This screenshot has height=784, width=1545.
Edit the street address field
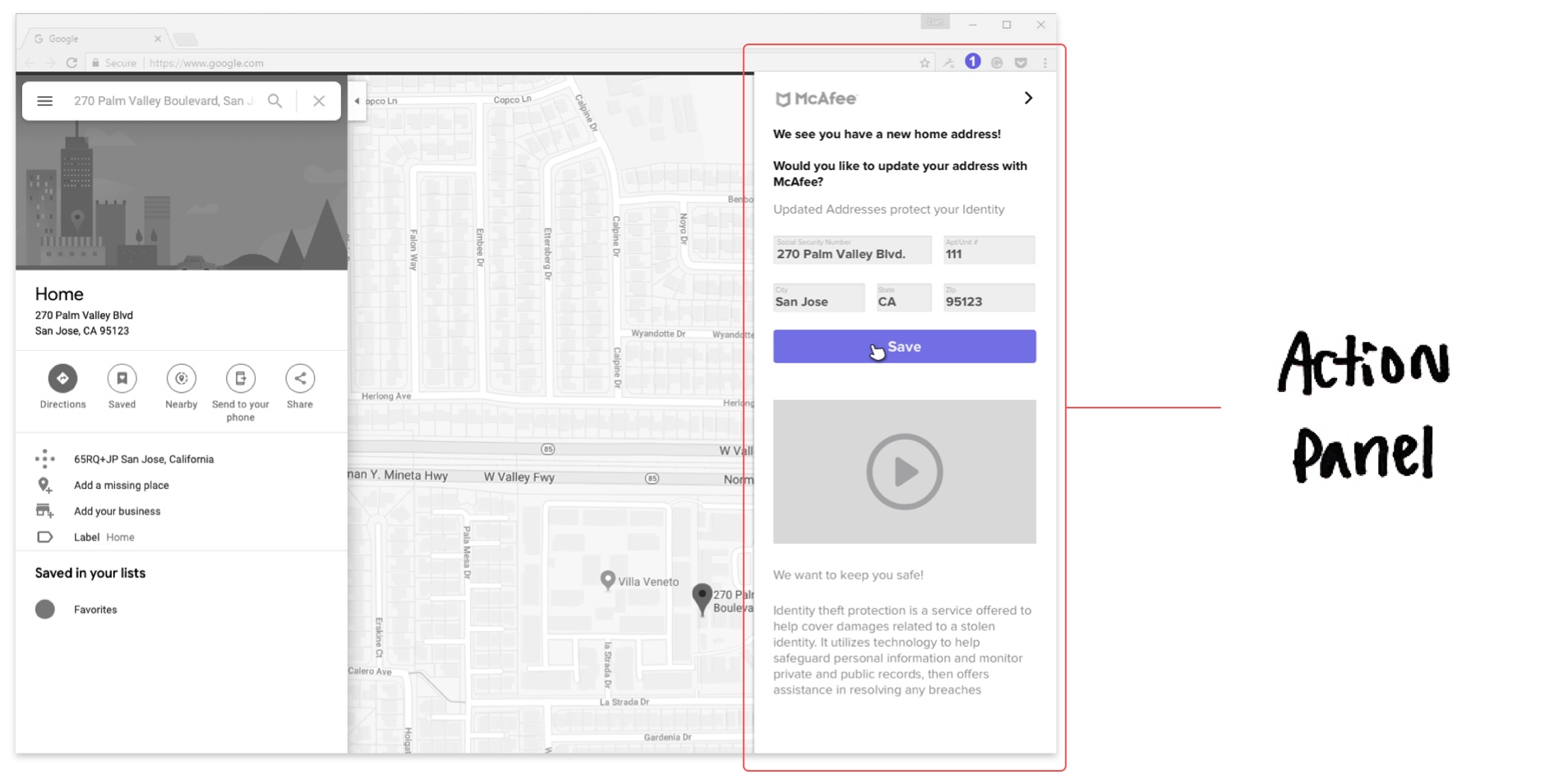point(852,250)
